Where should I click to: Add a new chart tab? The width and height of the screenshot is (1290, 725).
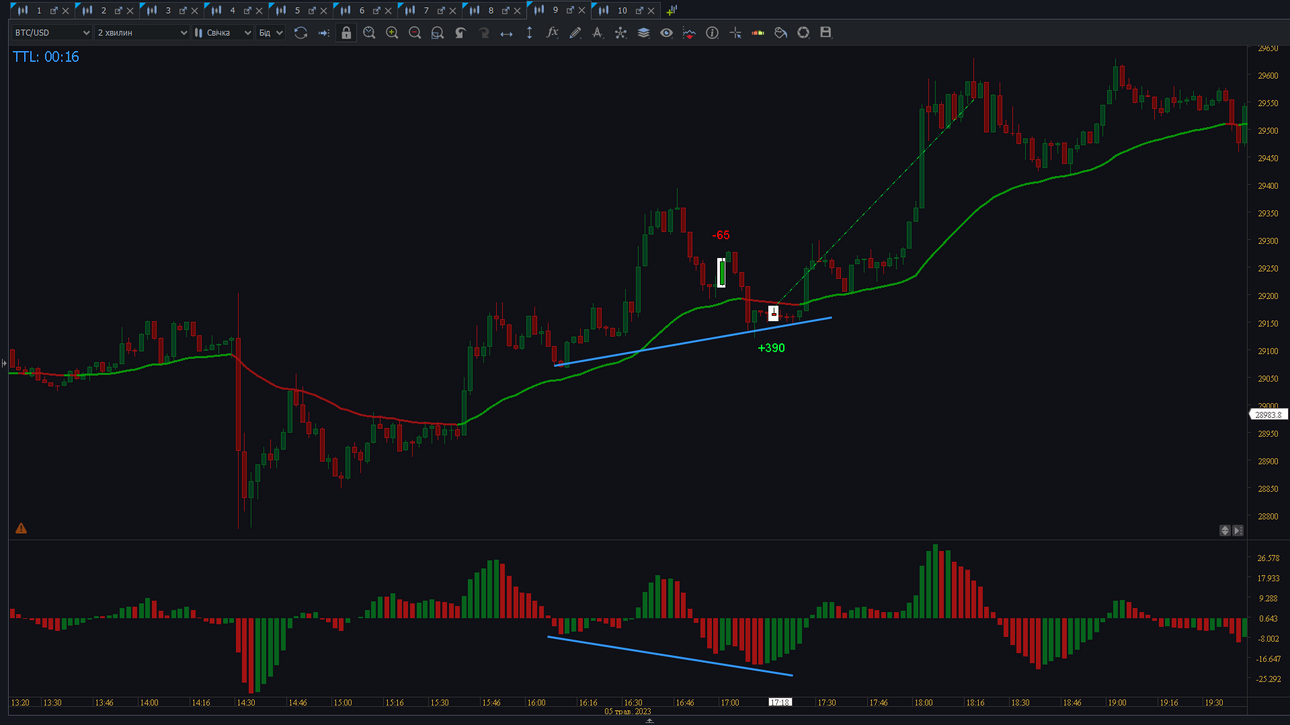pyautogui.click(x=671, y=10)
